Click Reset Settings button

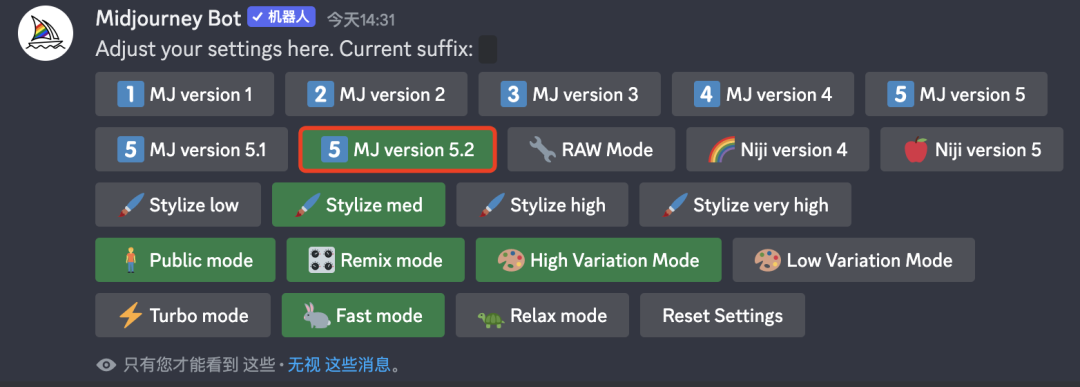(723, 315)
